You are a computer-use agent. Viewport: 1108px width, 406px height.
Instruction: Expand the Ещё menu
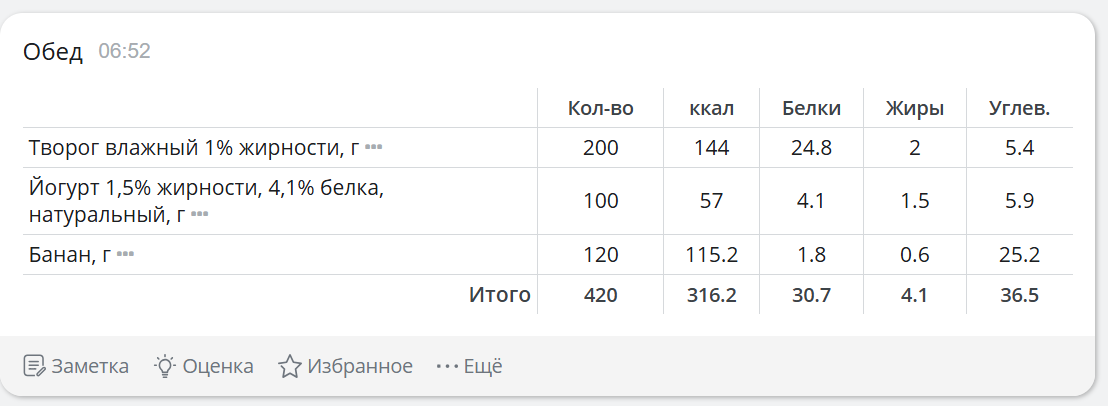coord(483,367)
